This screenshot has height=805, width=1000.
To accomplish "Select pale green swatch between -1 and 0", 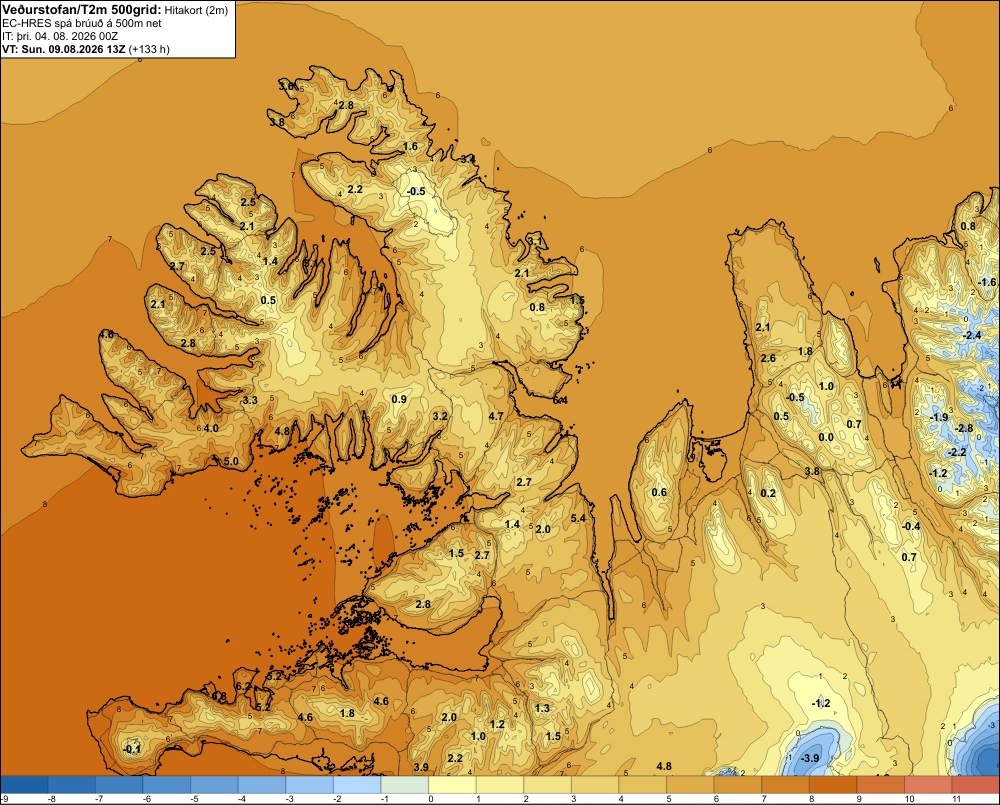I will 405,785.
